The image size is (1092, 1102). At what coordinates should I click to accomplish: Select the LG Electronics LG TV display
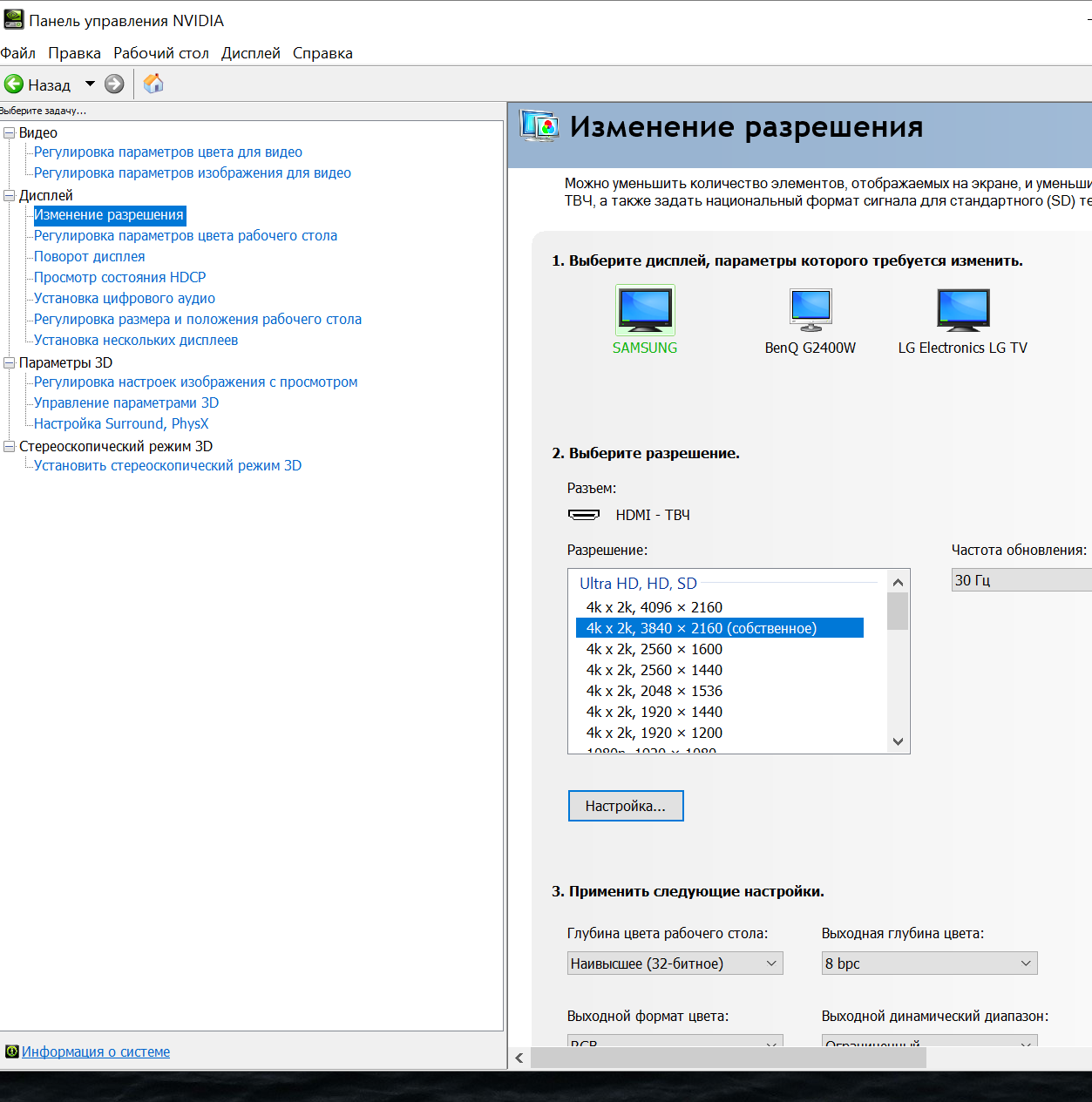[x=963, y=310]
